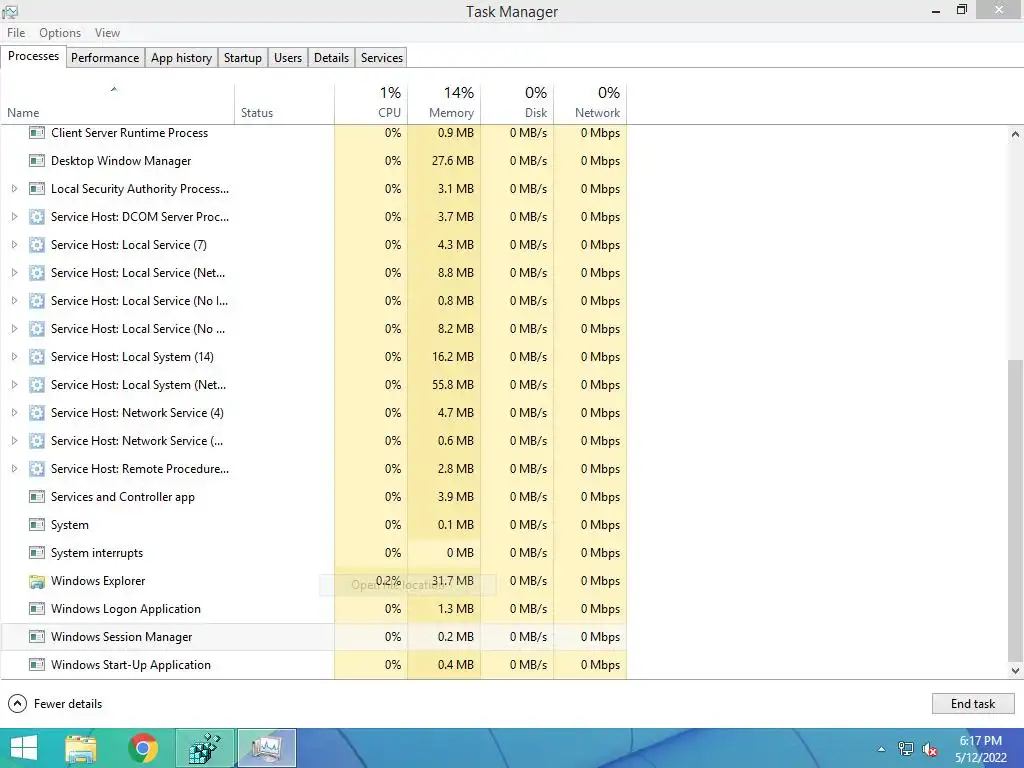The height and width of the screenshot is (768, 1024).
Task: Click the 55.8 MB memory value
Action: coord(453,385)
